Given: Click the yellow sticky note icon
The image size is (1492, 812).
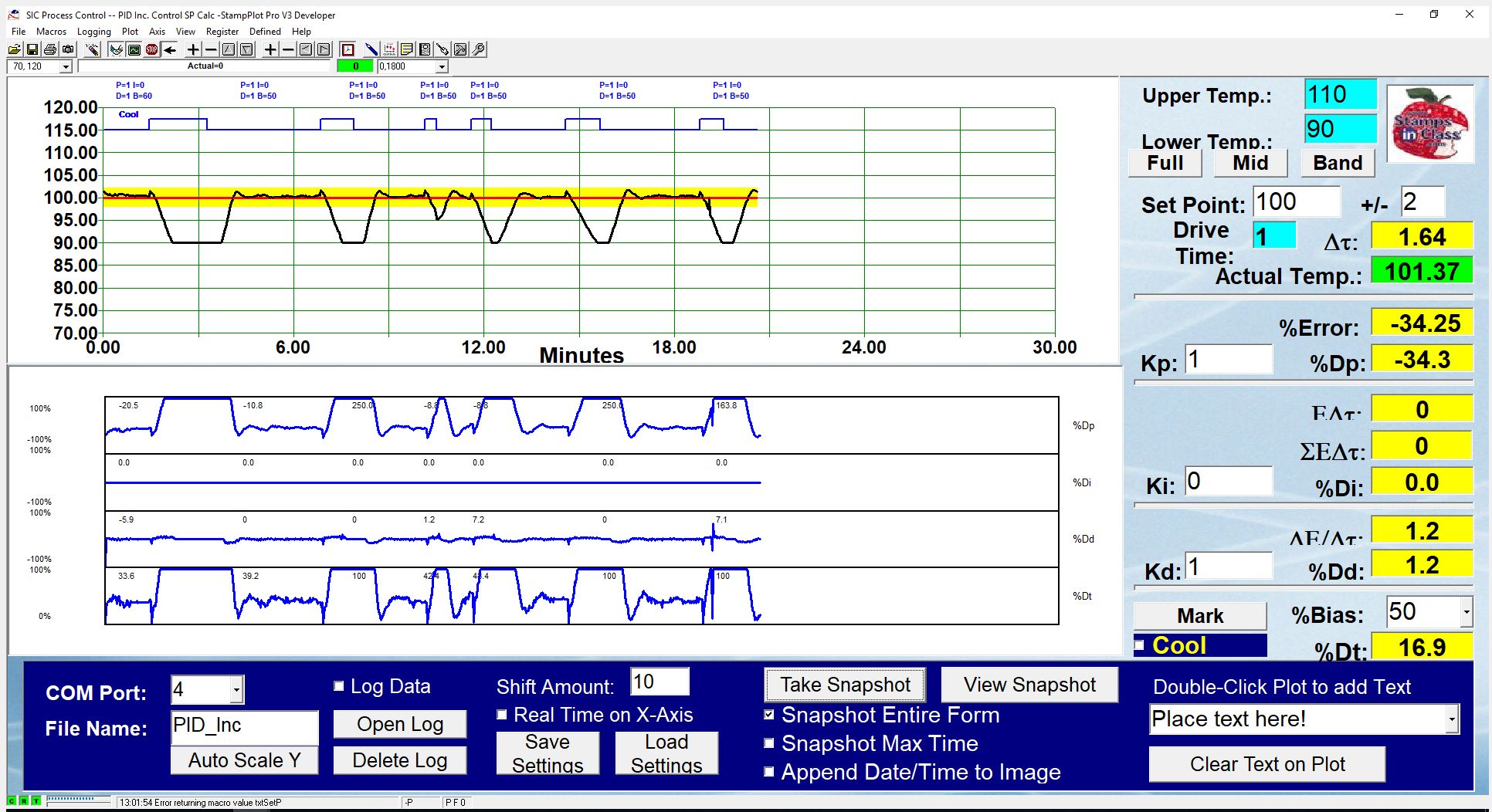Looking at the screenshot, I should click(407, 49).
